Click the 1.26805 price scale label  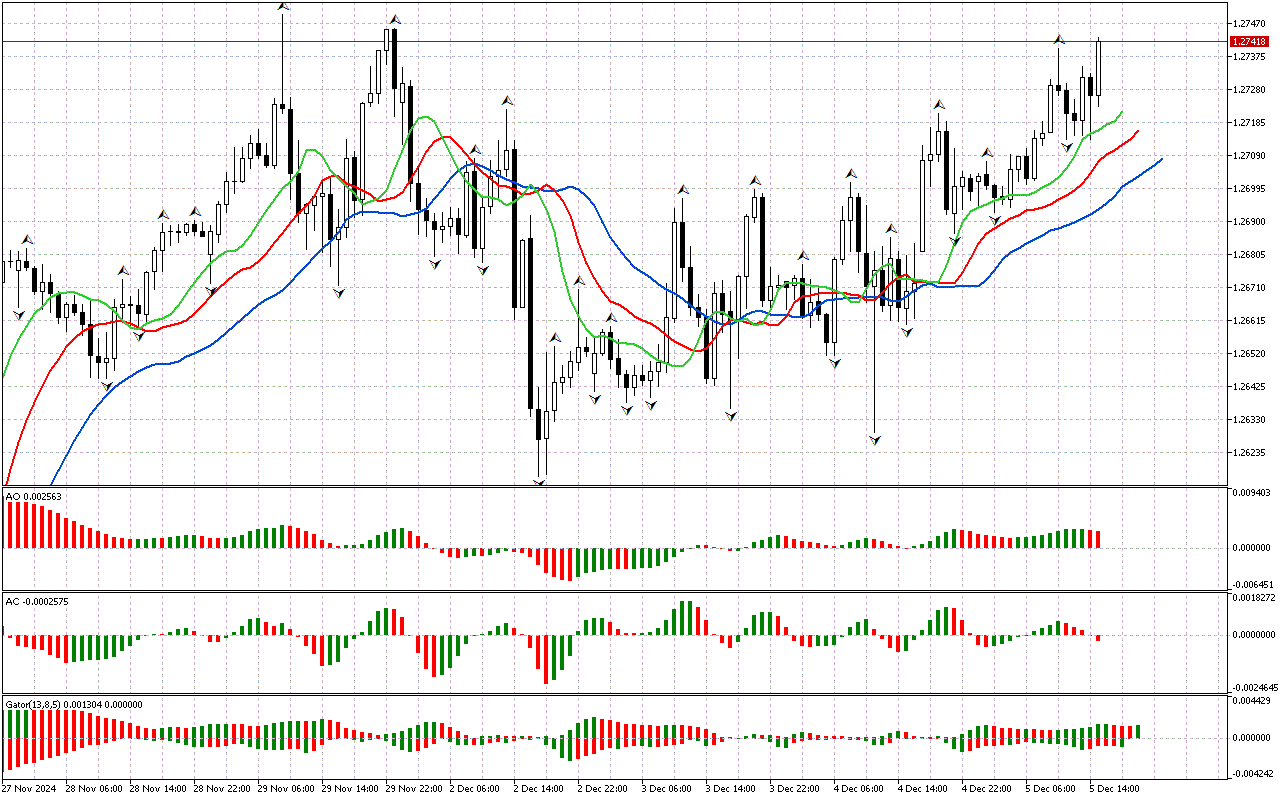[1250, 255]
